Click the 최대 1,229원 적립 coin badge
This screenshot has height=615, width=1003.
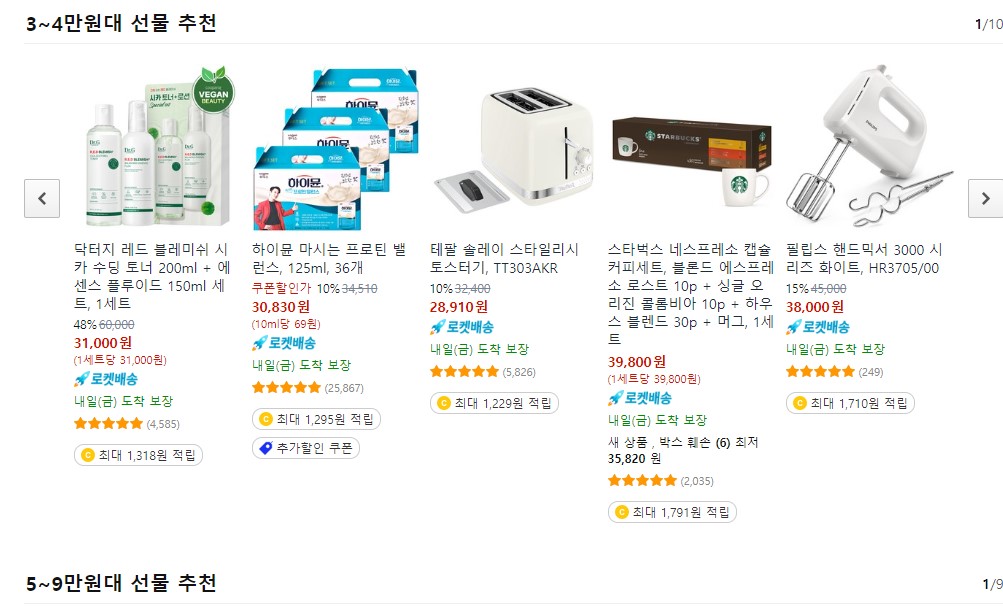(494, 403)
